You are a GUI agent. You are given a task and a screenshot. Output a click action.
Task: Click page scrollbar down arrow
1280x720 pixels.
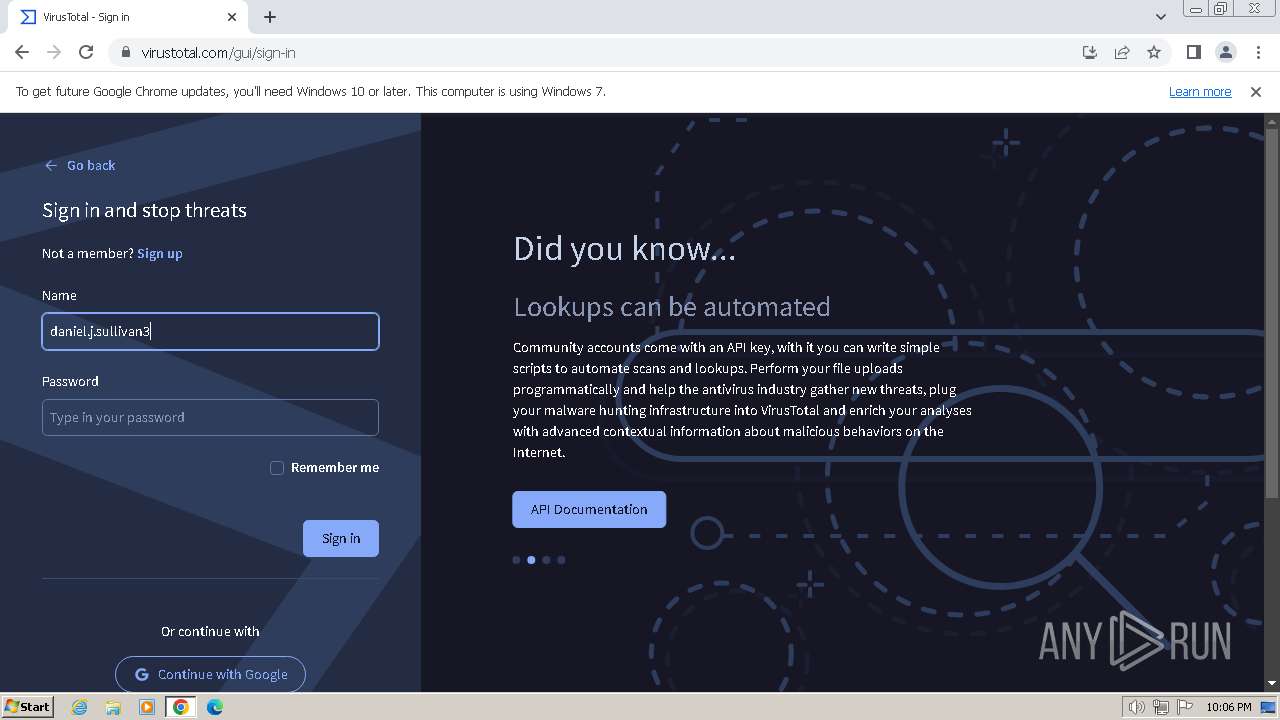click(x=1272, y=683)
